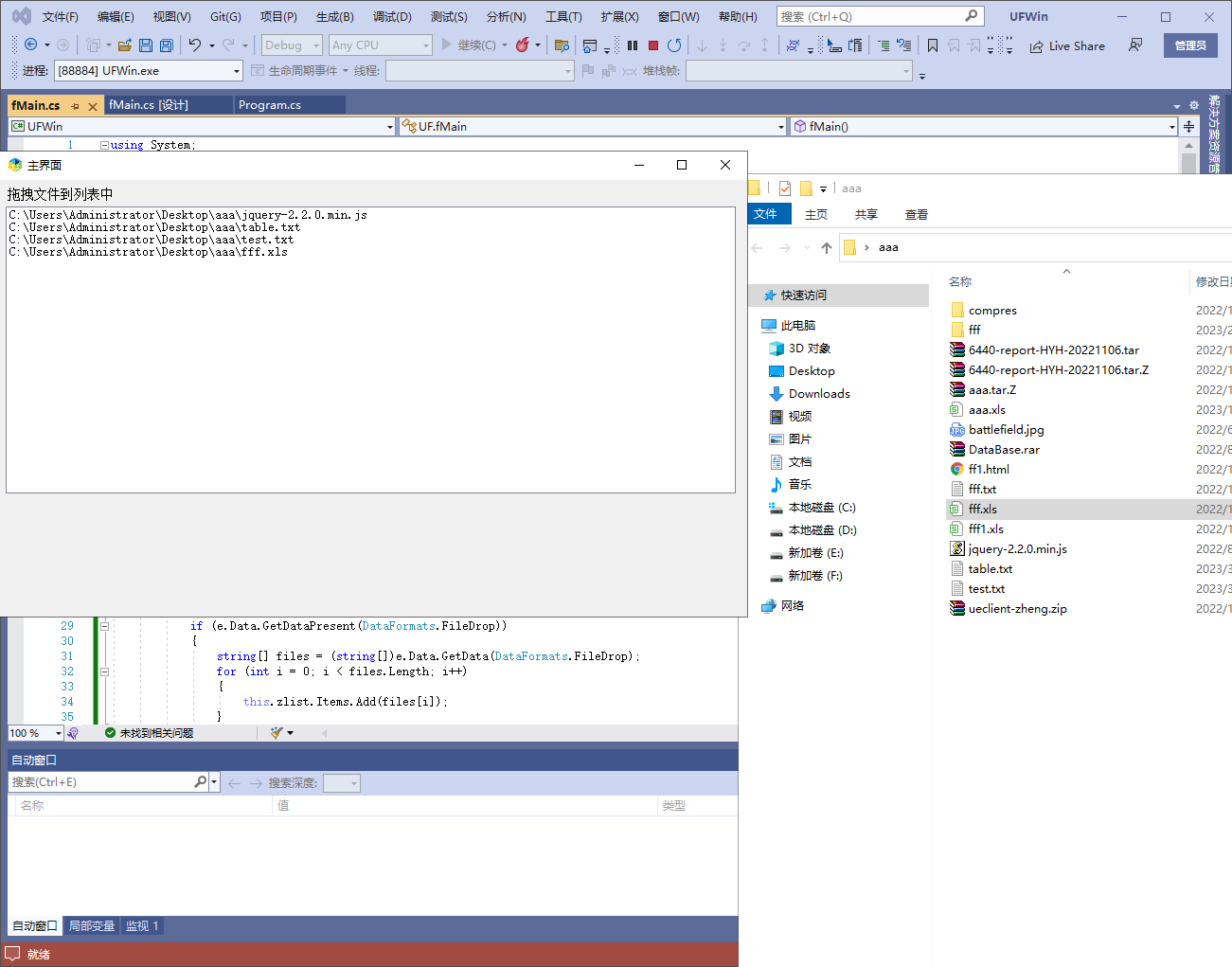The height and width of the screenshot is (967, 1232).
Task: Click the 管理员 button
Action: tap(1190, 45)
